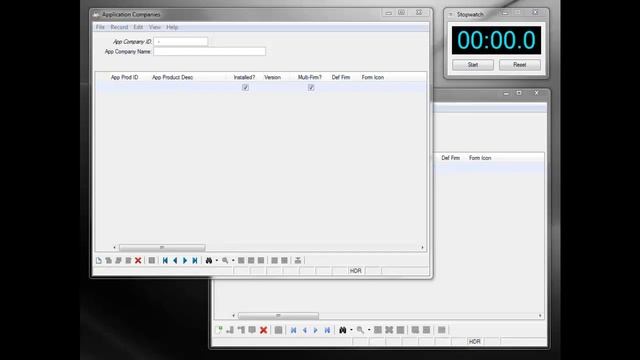Maximize the back window

(519, 93)
